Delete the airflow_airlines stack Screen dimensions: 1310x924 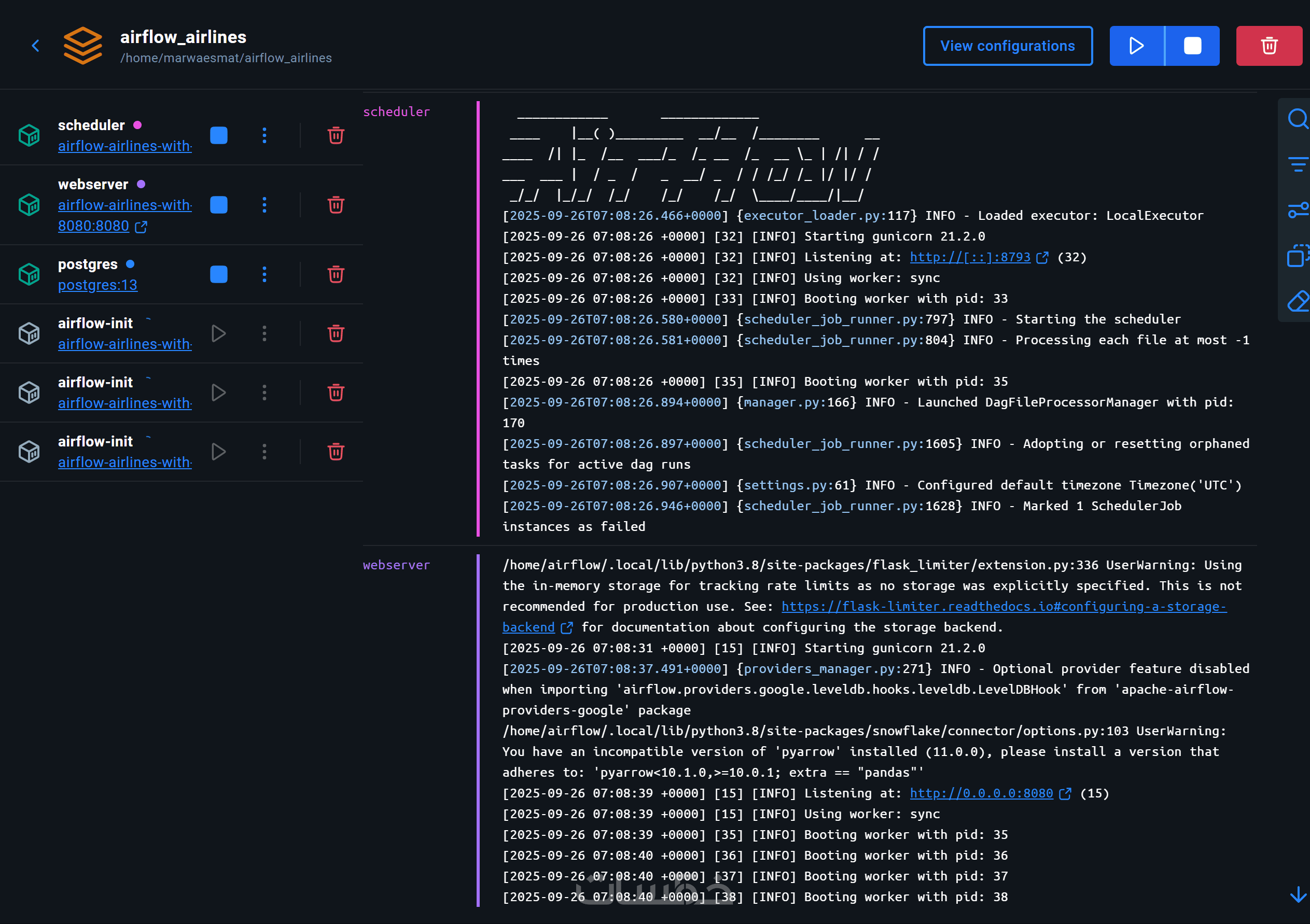click(x=1269, y=46)
